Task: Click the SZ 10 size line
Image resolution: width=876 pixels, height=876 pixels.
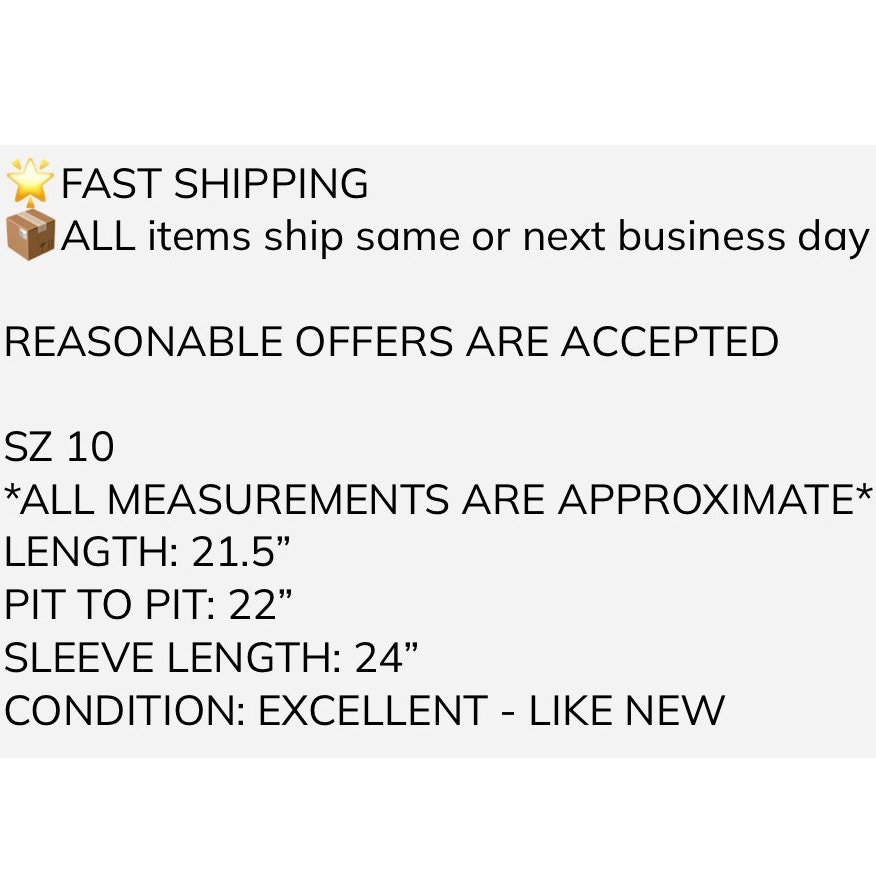Action: pos(59,446)
